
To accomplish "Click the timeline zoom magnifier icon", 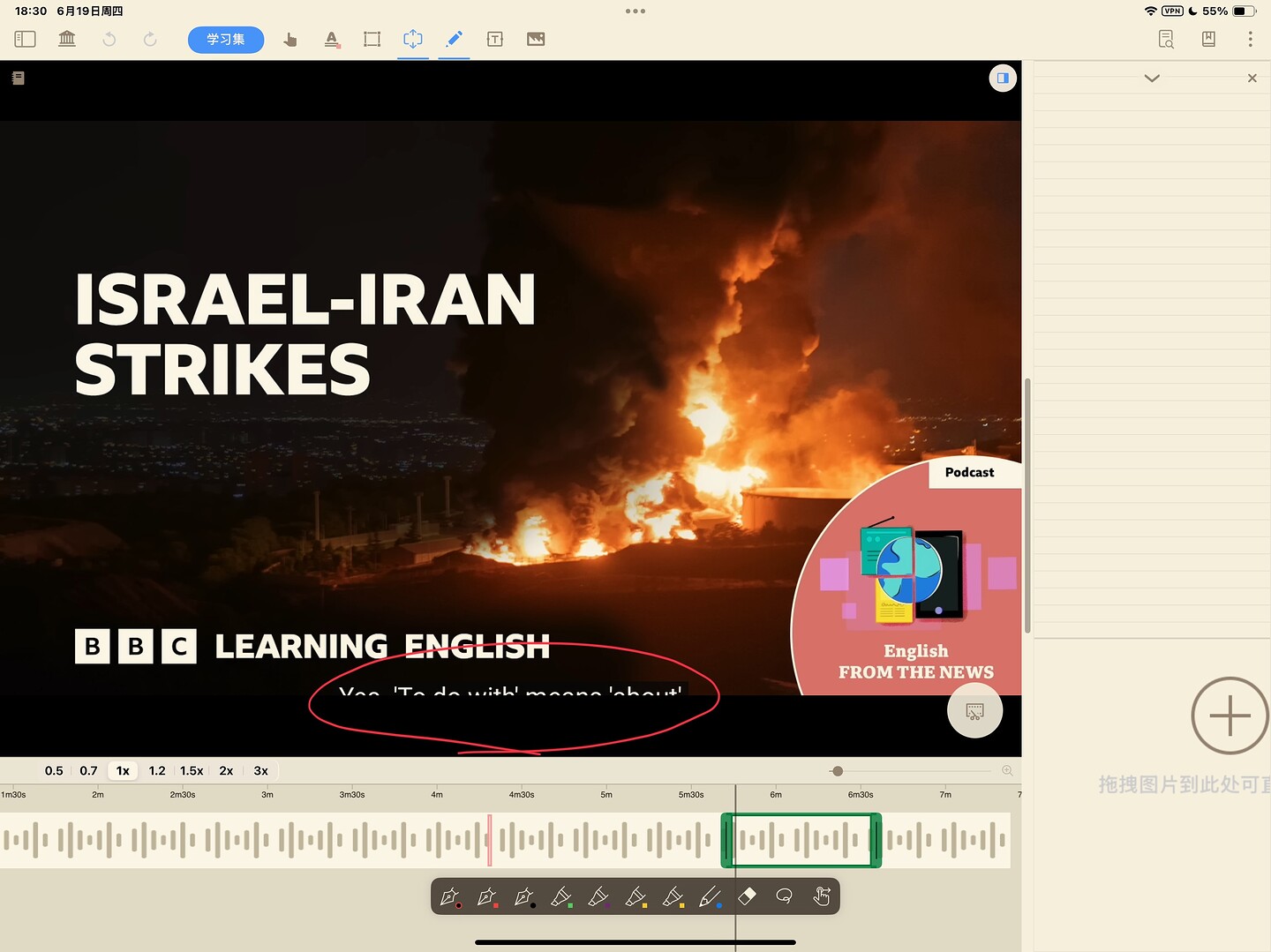I will coord(1007,771).
